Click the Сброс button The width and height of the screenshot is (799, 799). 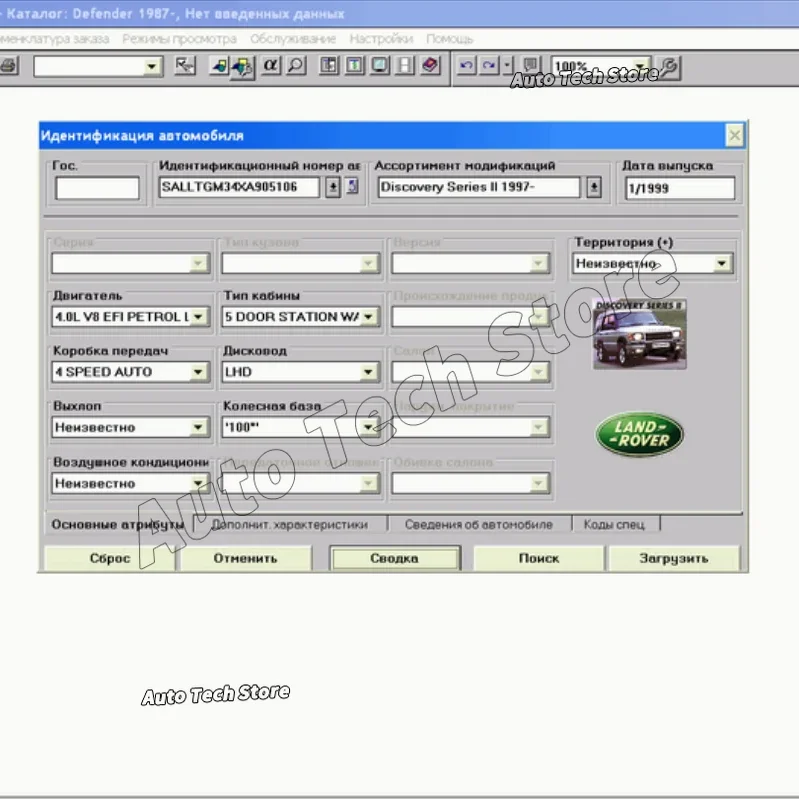110,558
